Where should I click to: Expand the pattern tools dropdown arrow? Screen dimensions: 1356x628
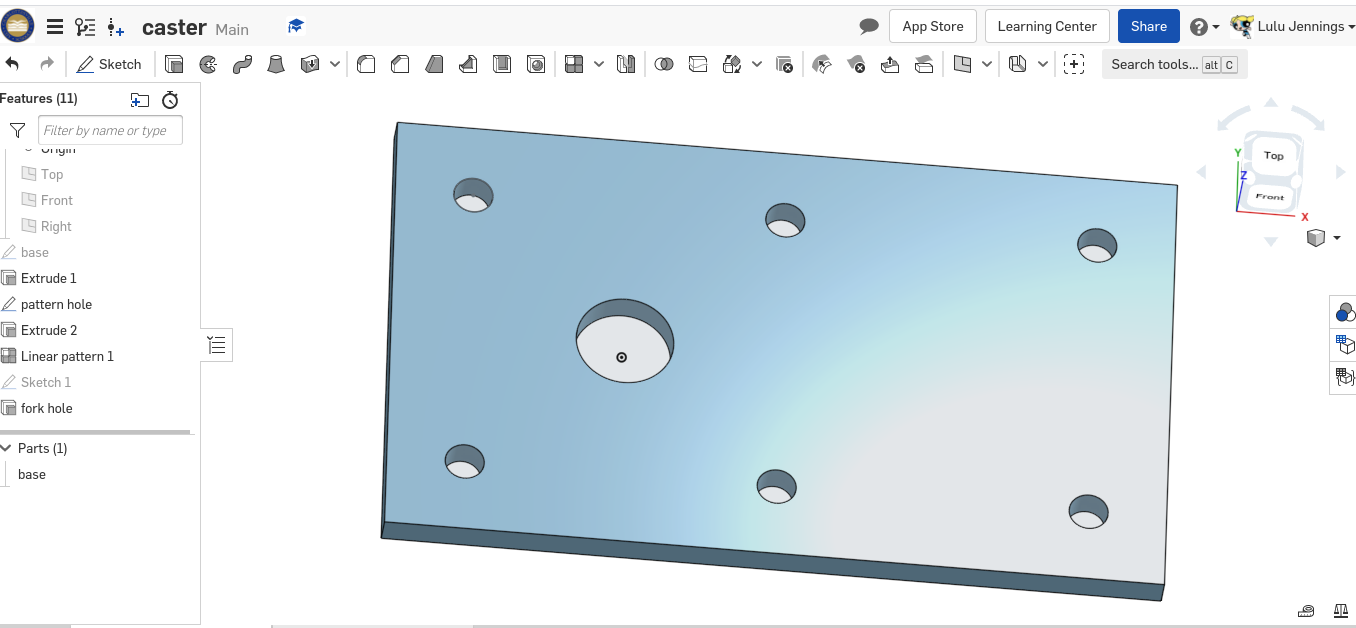[x=599, y=64]
